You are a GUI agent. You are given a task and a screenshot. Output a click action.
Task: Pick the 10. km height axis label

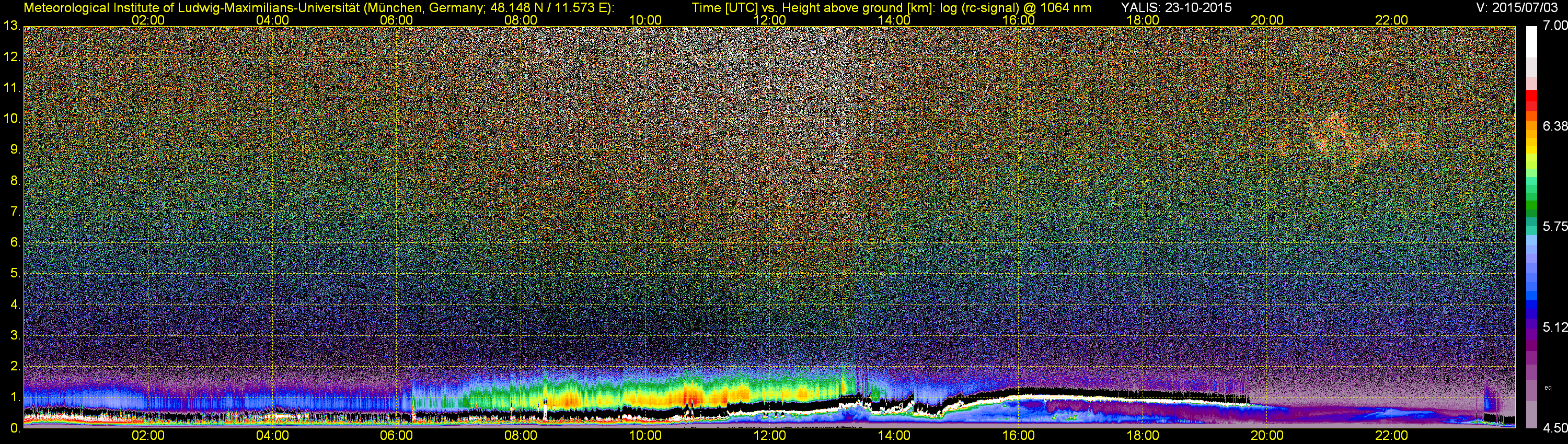[11, 119]
